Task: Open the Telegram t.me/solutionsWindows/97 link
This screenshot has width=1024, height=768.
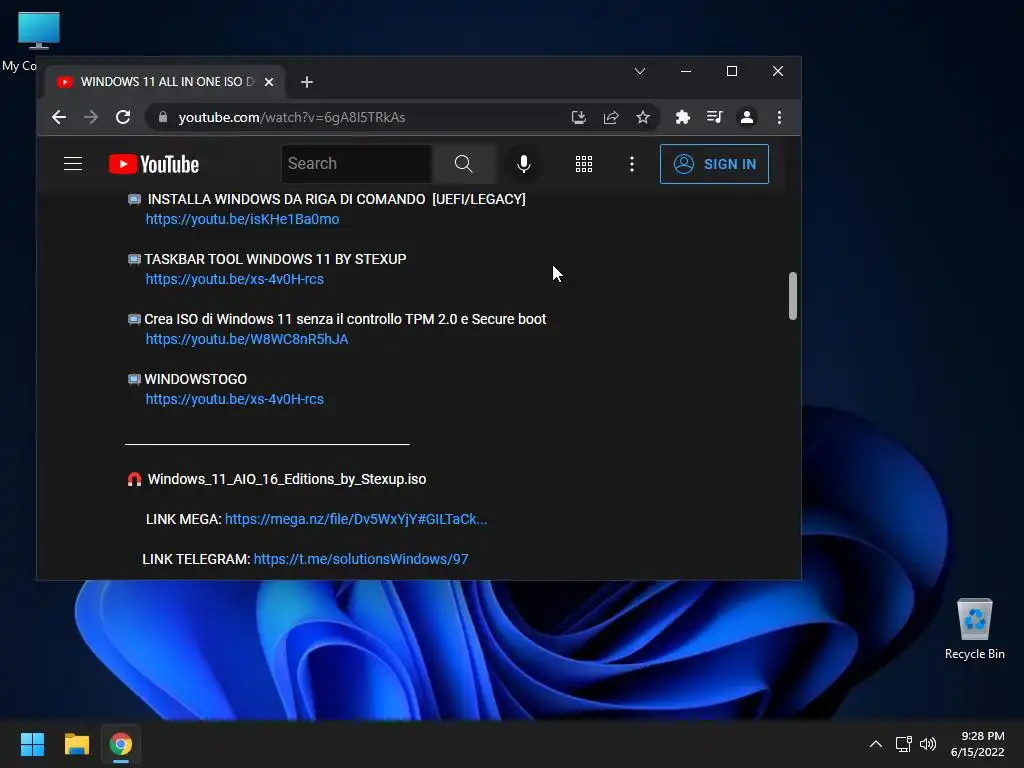Action: [361, 559]
